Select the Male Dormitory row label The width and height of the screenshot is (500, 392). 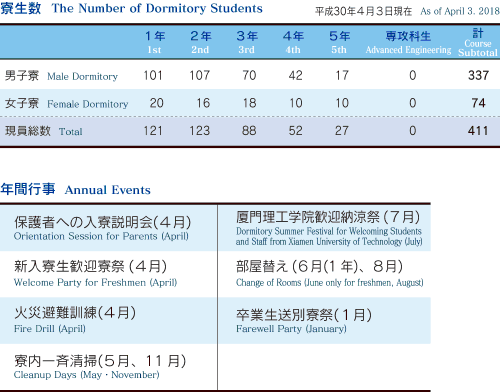click(x=61, y=76)
